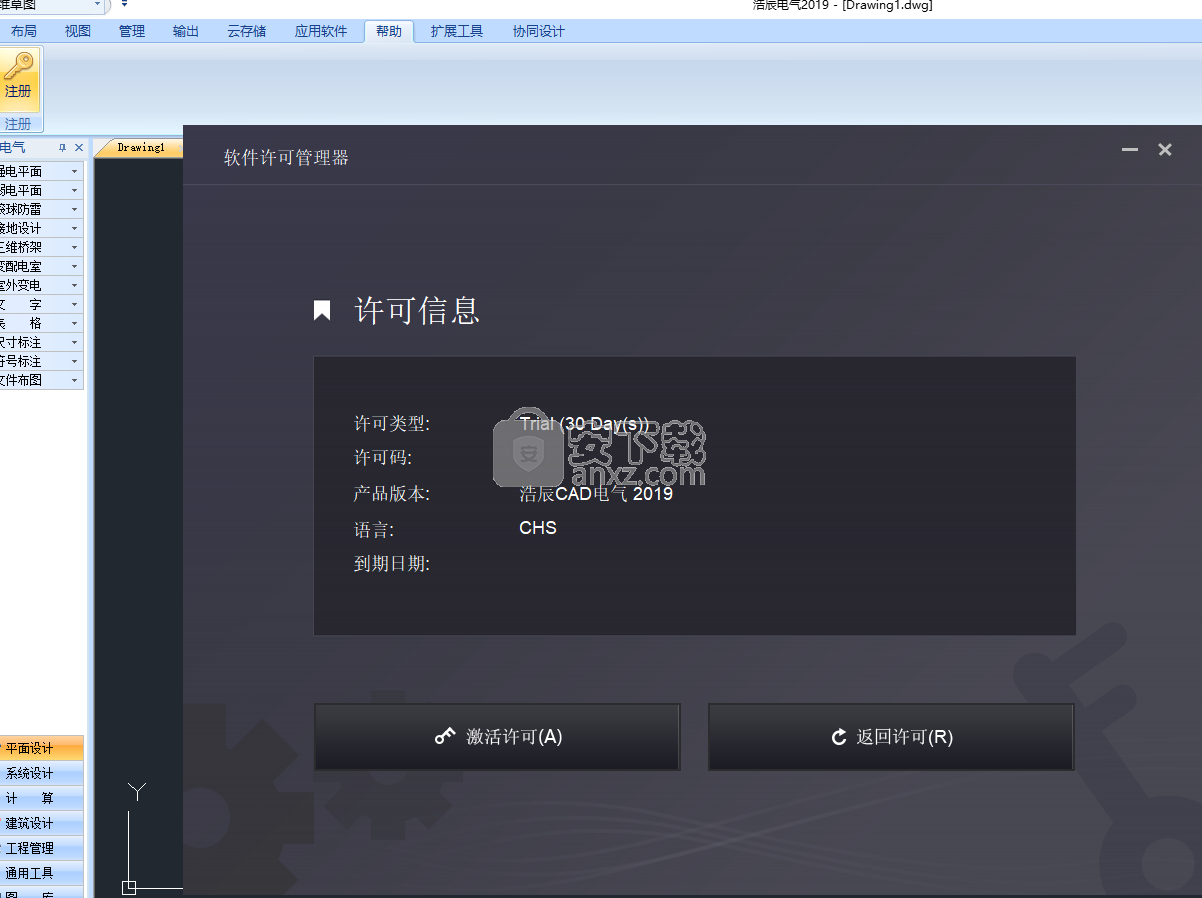Screen dimensions: 1202x898
Task: Switch to the 布局 ribbon tab
Action: (24, 31)
